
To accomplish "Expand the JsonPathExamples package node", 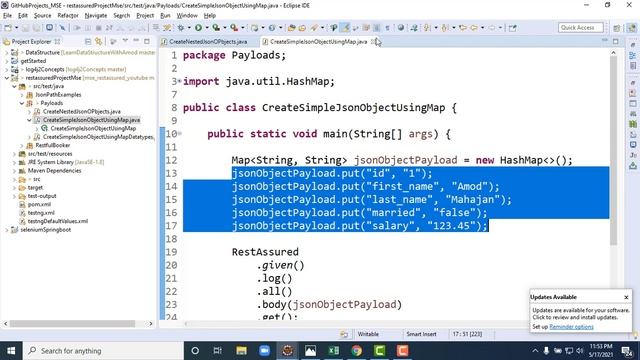I will click(22, 95).
